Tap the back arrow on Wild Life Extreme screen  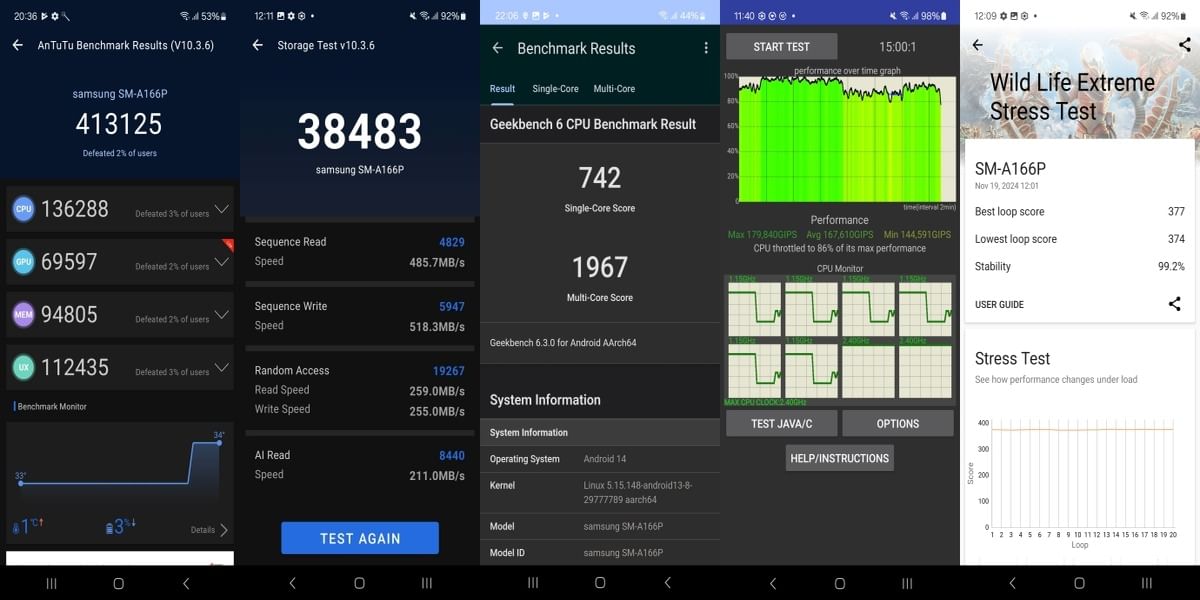tap(978, 44)
